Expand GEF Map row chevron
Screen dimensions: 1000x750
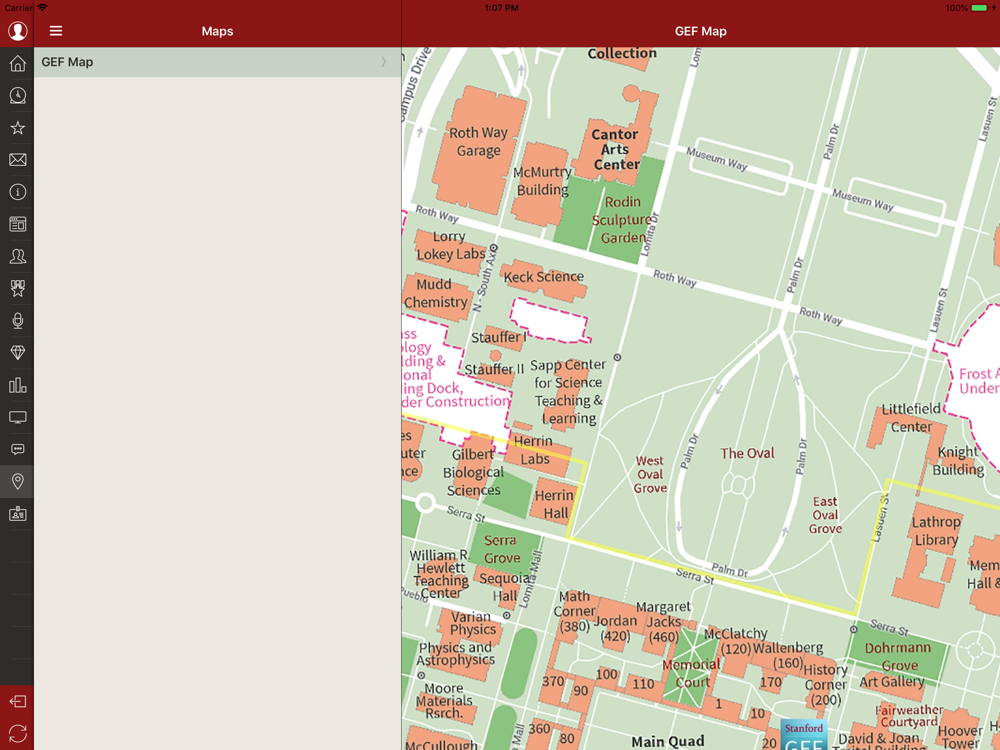tap(383, 62)
